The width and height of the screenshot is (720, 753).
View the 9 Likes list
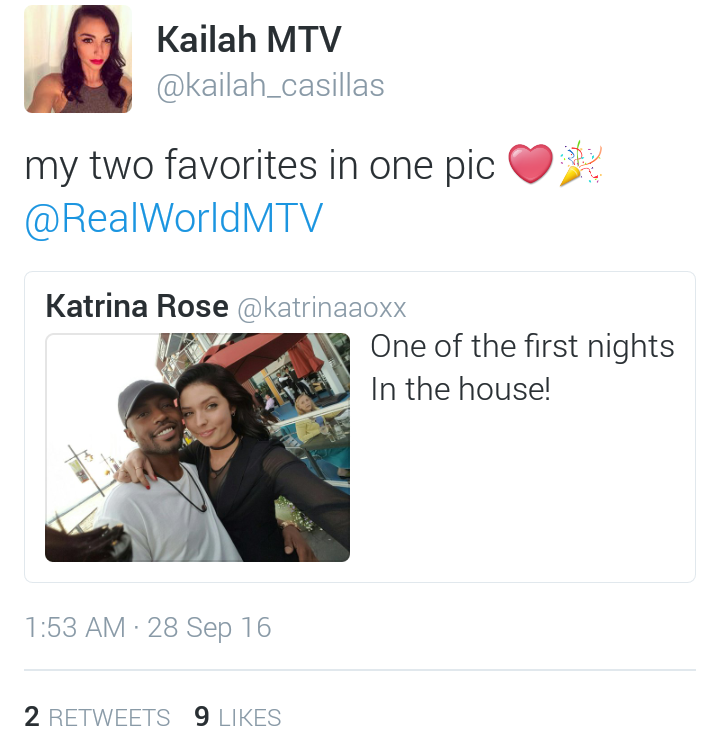click(x=238, y=717)
